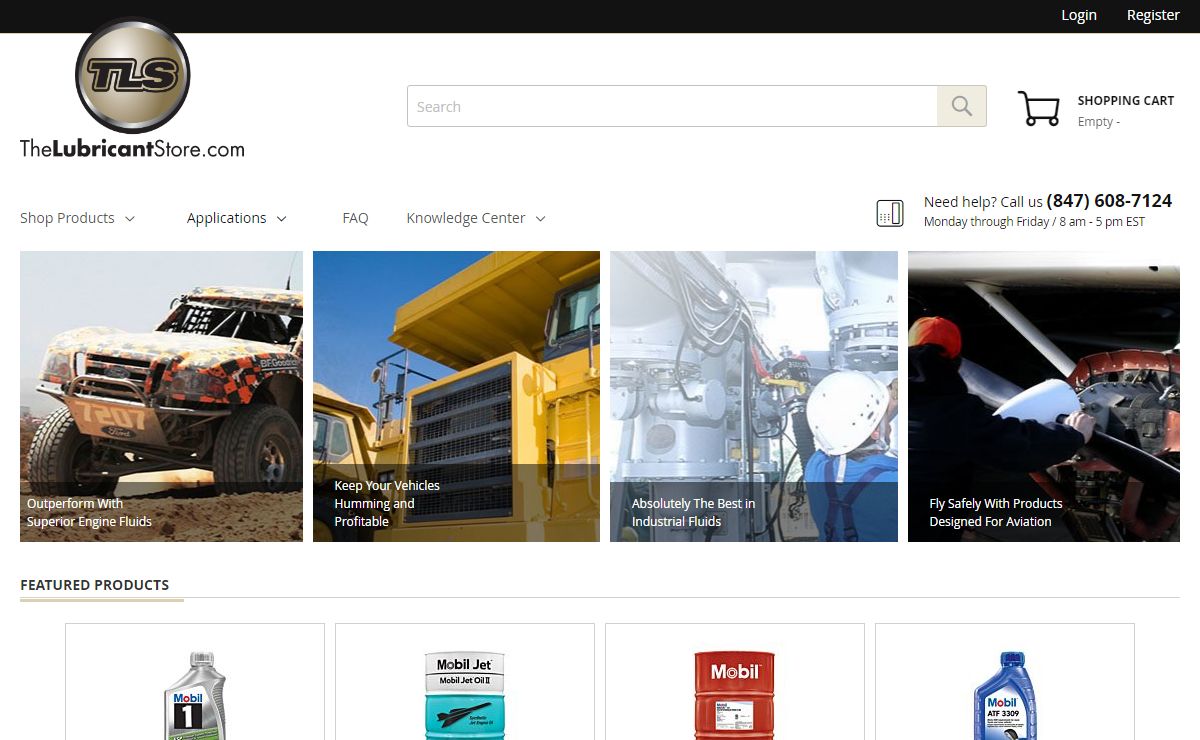Click the Shop Products chevron arrow

130,219
